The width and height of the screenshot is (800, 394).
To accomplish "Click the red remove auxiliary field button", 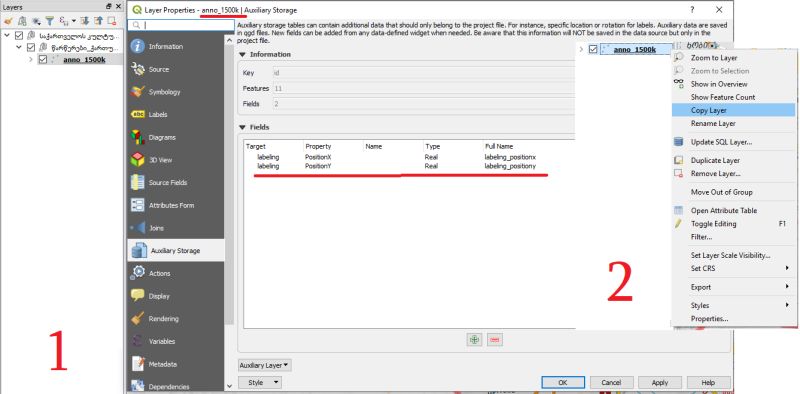I will coord(494,339).
